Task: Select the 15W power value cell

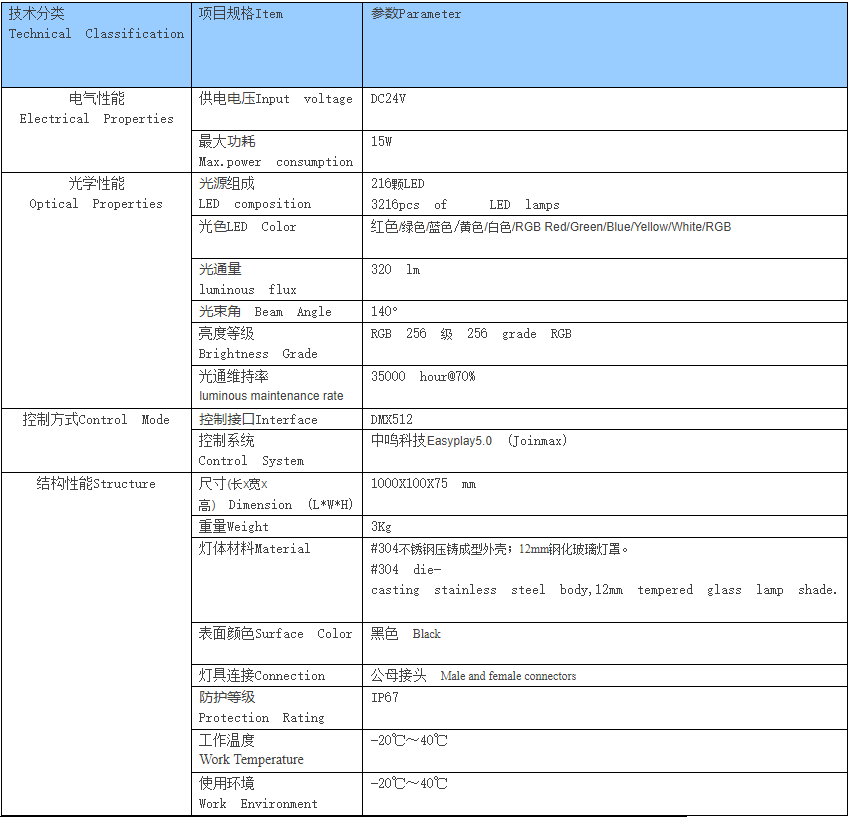Action: click(x=382, y=142)
